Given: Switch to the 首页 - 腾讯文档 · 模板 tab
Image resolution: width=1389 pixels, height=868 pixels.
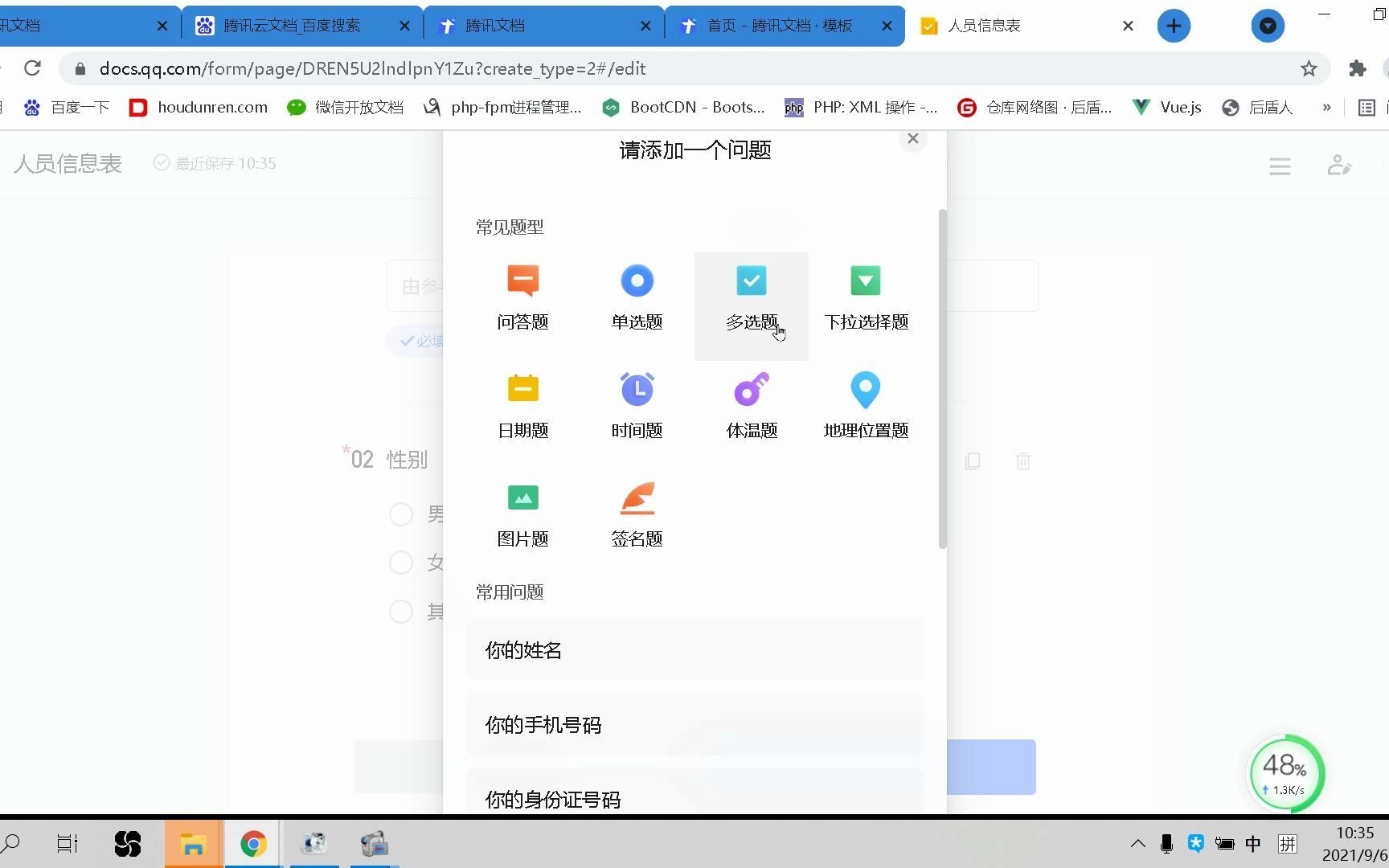Looking at the screenshot, I should pos(785,26).
